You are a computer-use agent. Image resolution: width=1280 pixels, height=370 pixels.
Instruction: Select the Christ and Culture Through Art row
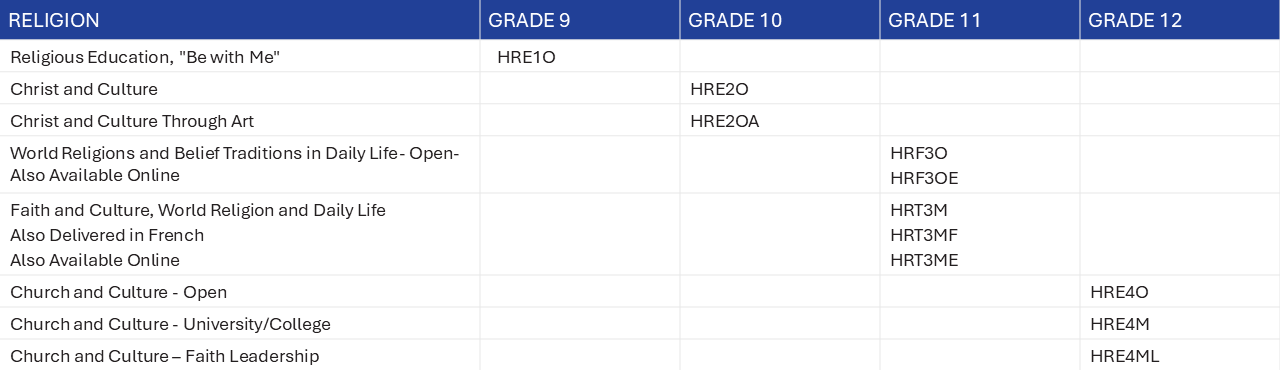640,121
